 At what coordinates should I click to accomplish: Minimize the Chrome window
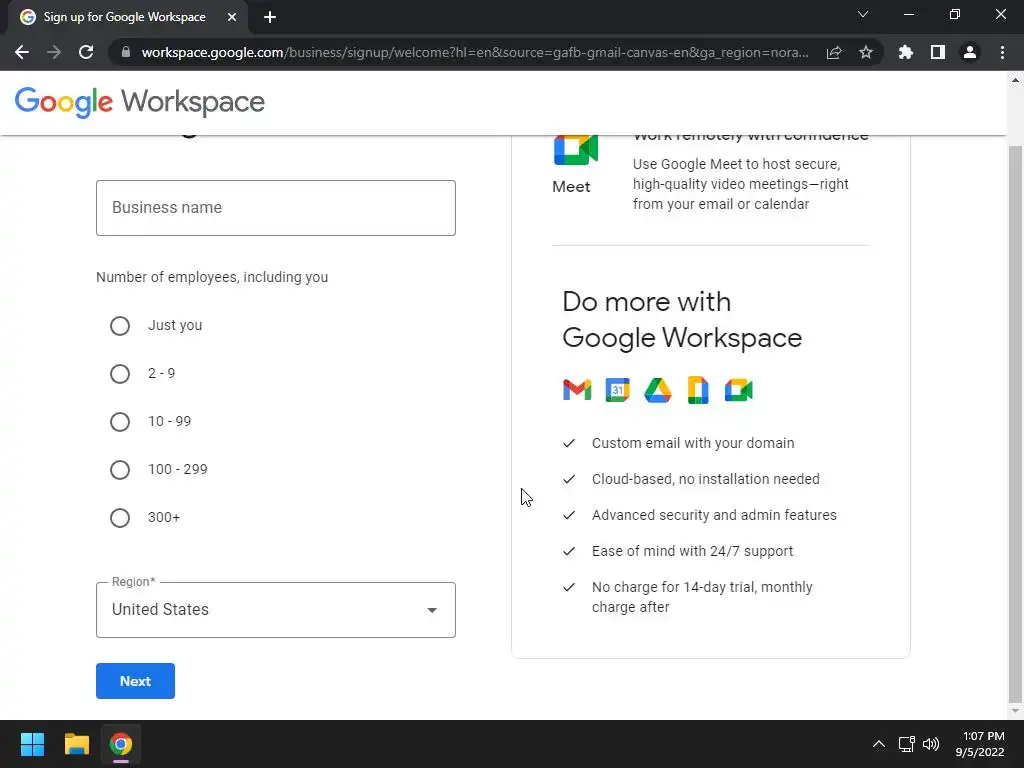coord(908,14)
